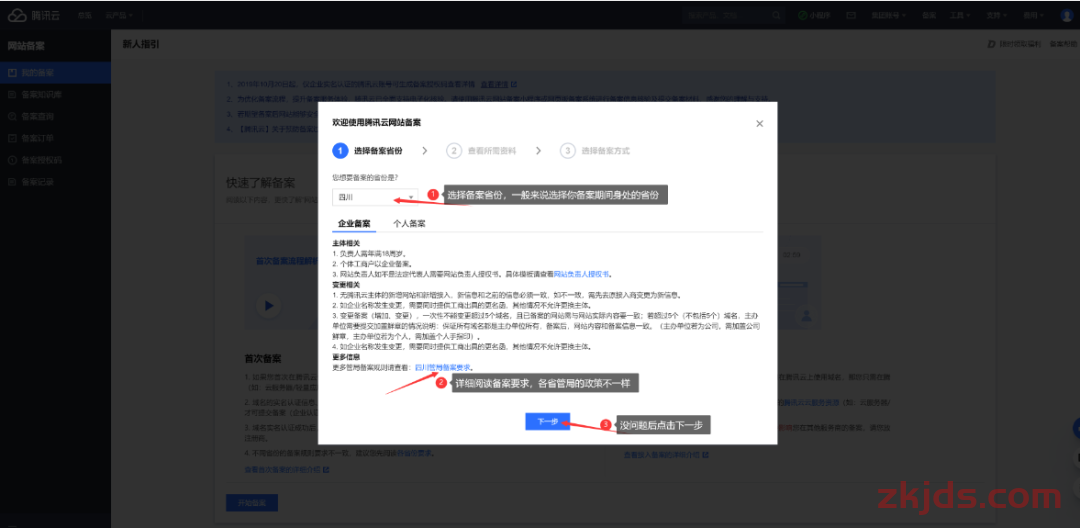
Task: Click the 快速了解备案 heading
Action: coord(260,183)
